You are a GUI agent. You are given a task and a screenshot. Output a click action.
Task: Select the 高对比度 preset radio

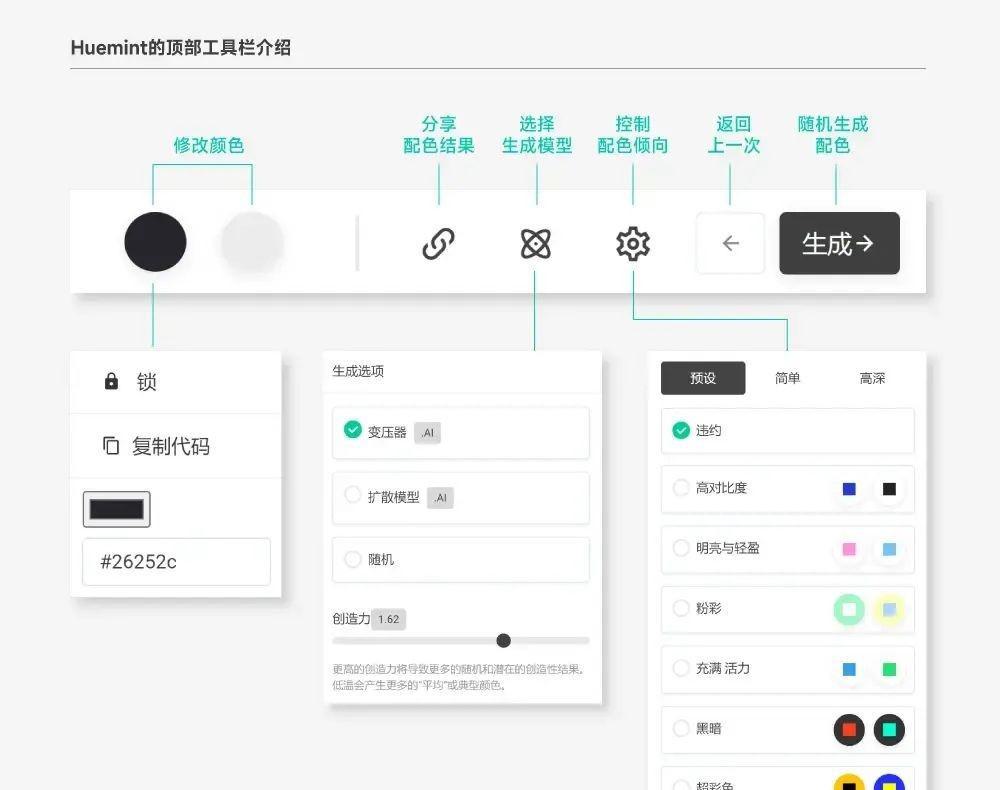(x=681, y=488)
